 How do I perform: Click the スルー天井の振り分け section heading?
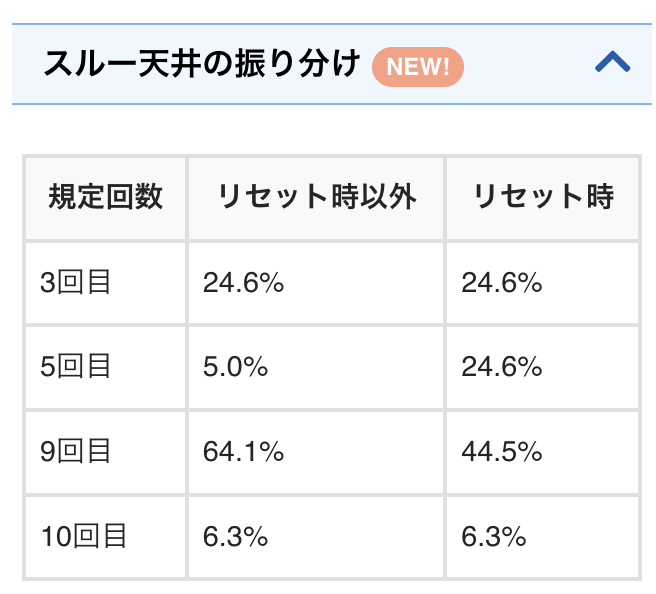point(201,65)
